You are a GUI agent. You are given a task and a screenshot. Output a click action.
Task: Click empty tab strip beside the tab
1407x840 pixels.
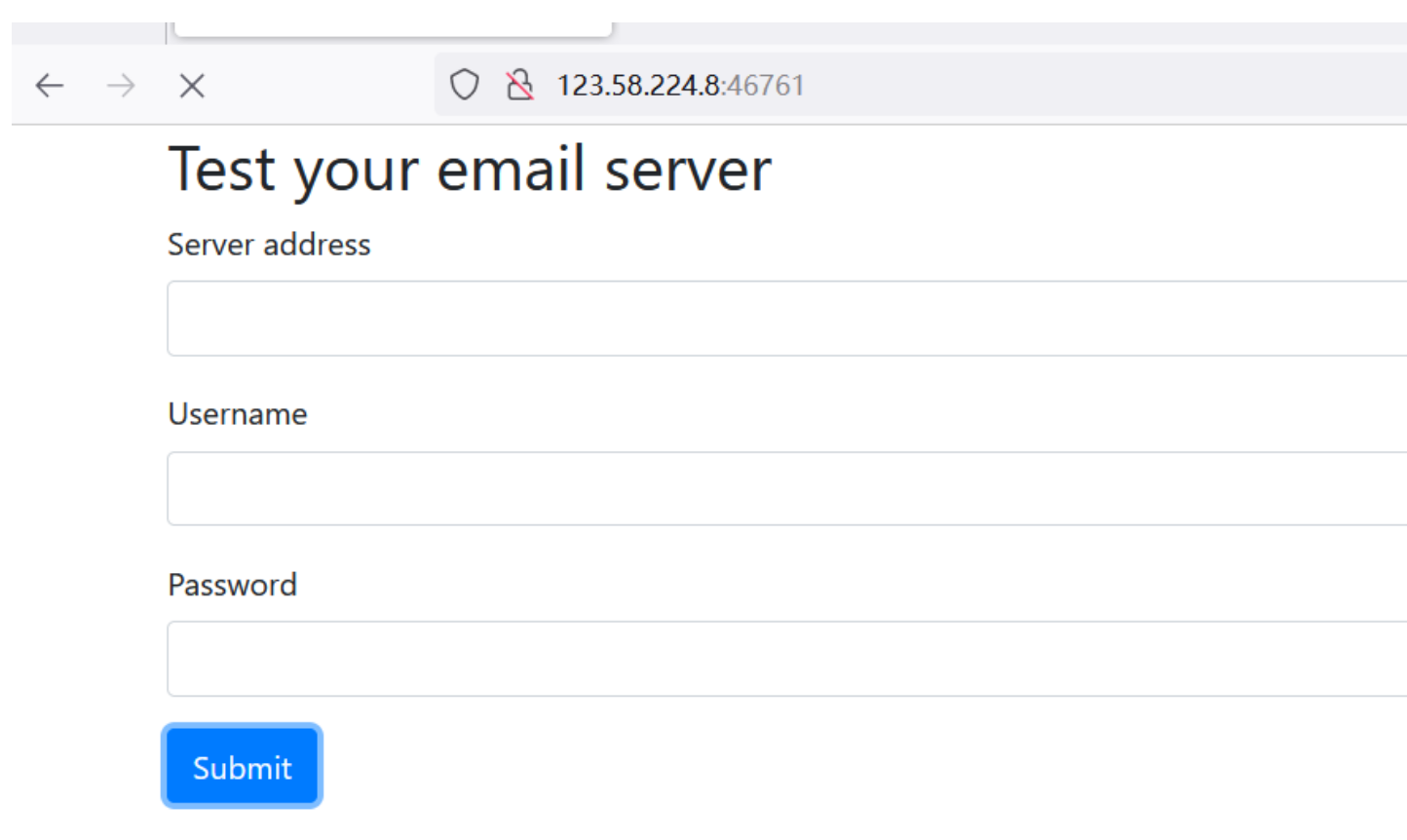coord(974,32)
